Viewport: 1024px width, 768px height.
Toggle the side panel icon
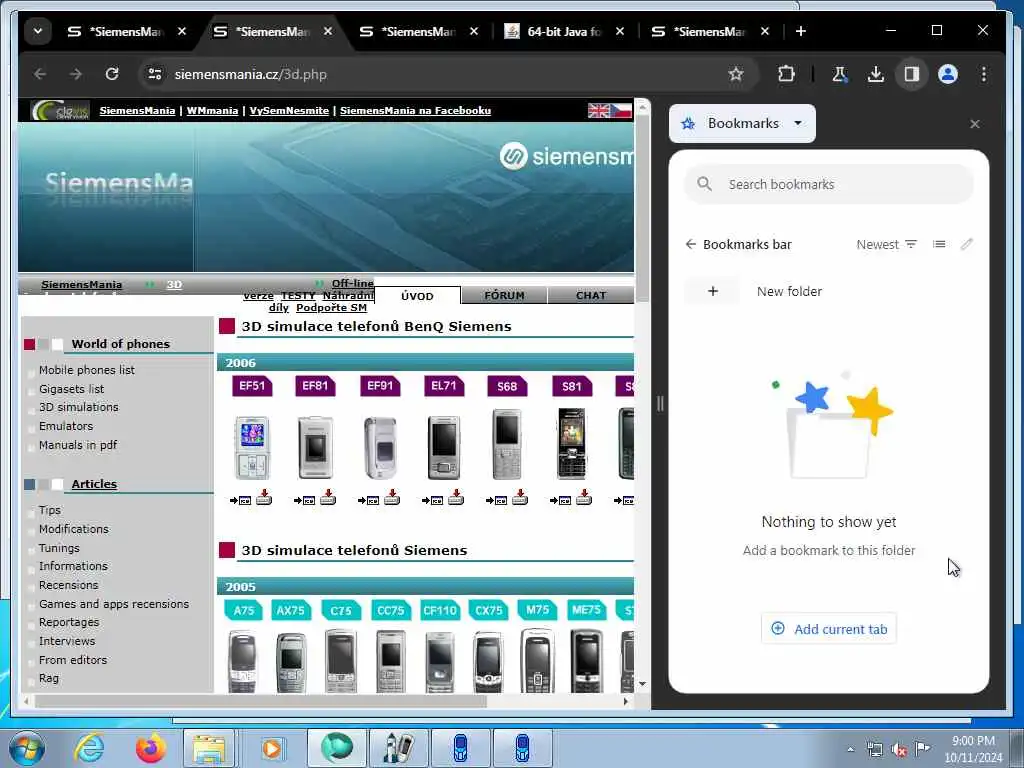[912, 74]
